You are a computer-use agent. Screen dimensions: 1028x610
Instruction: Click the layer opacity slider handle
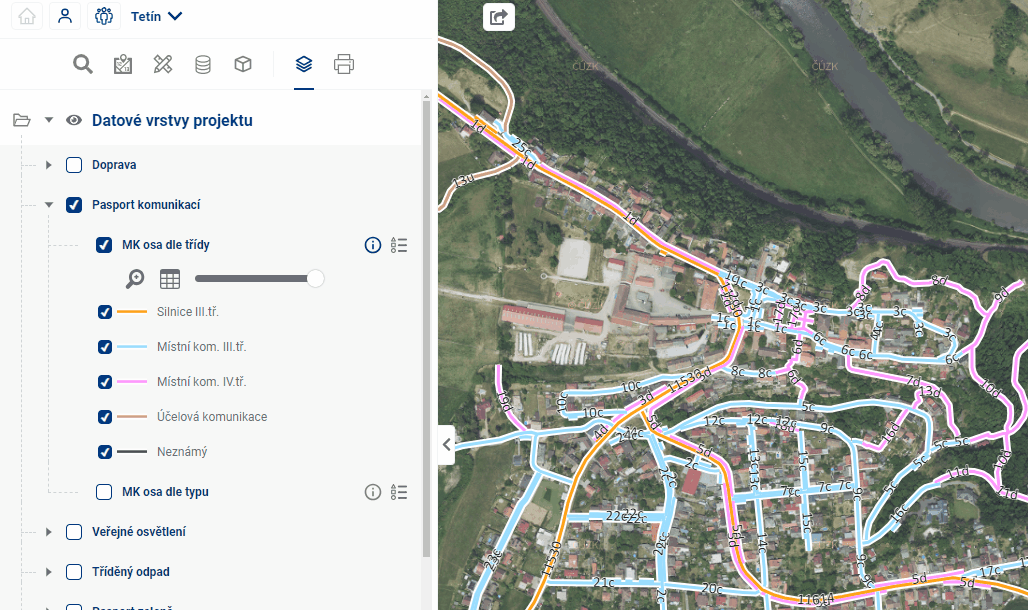coord(315,278)
